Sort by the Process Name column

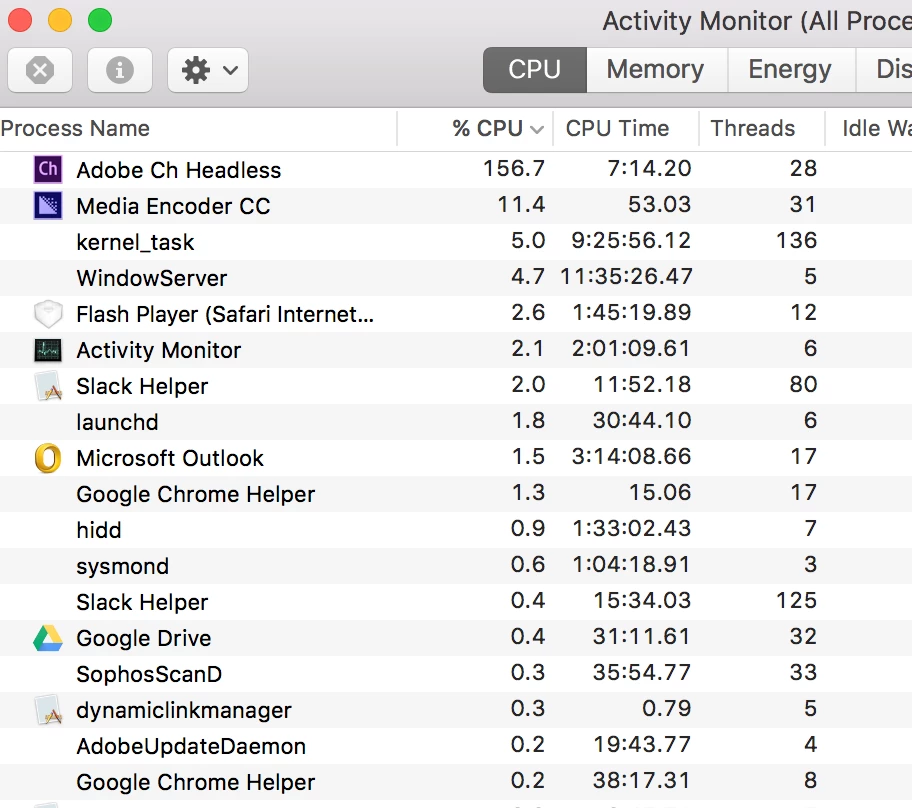198,129
